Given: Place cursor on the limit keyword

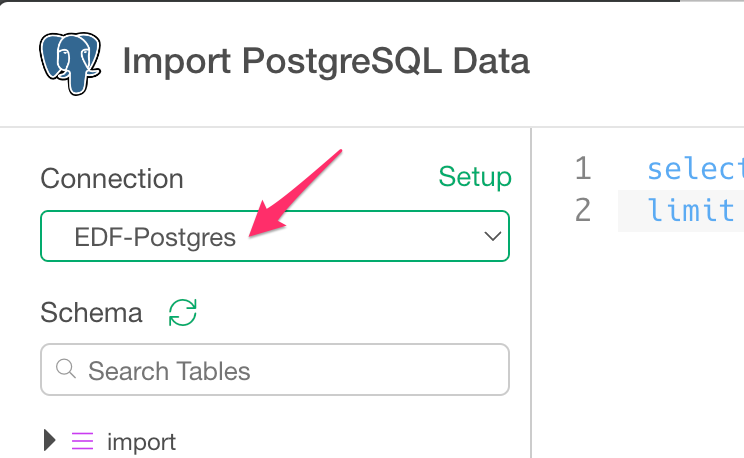Looking at the screenshot, I should [x=691, y=210].
